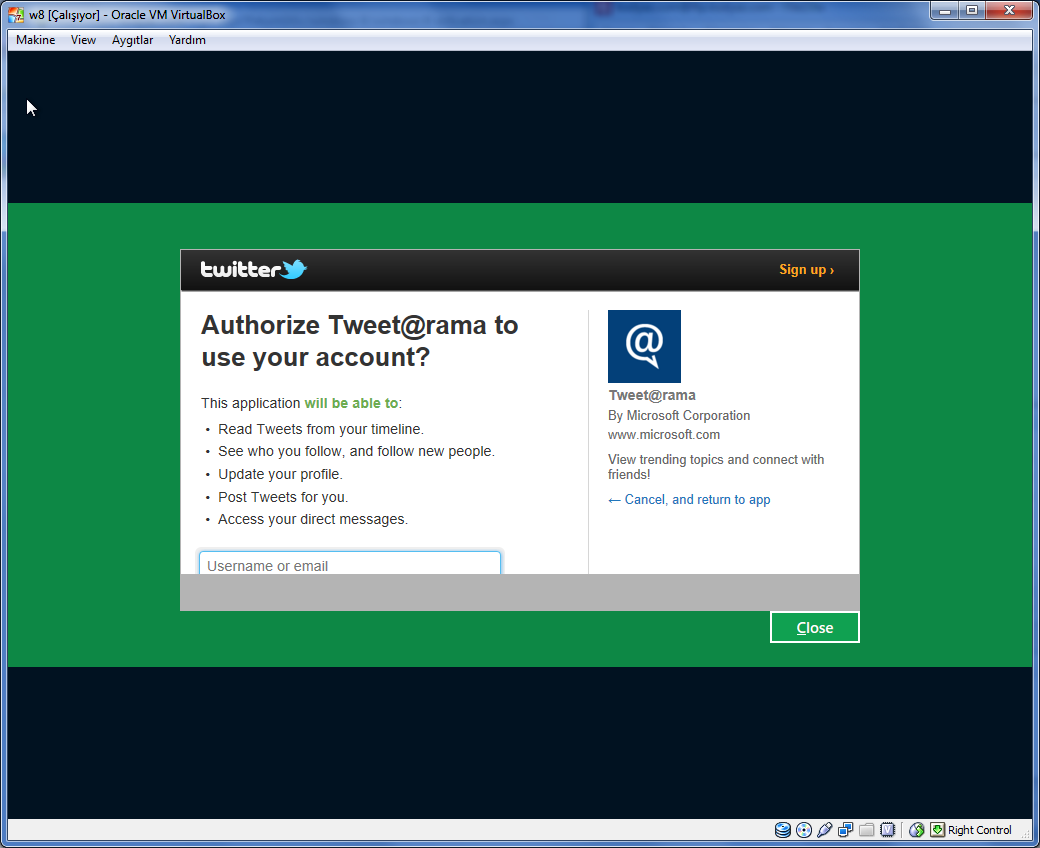Open the Makine menu
Screen dimensions: 1040x848
coord(36,40)
